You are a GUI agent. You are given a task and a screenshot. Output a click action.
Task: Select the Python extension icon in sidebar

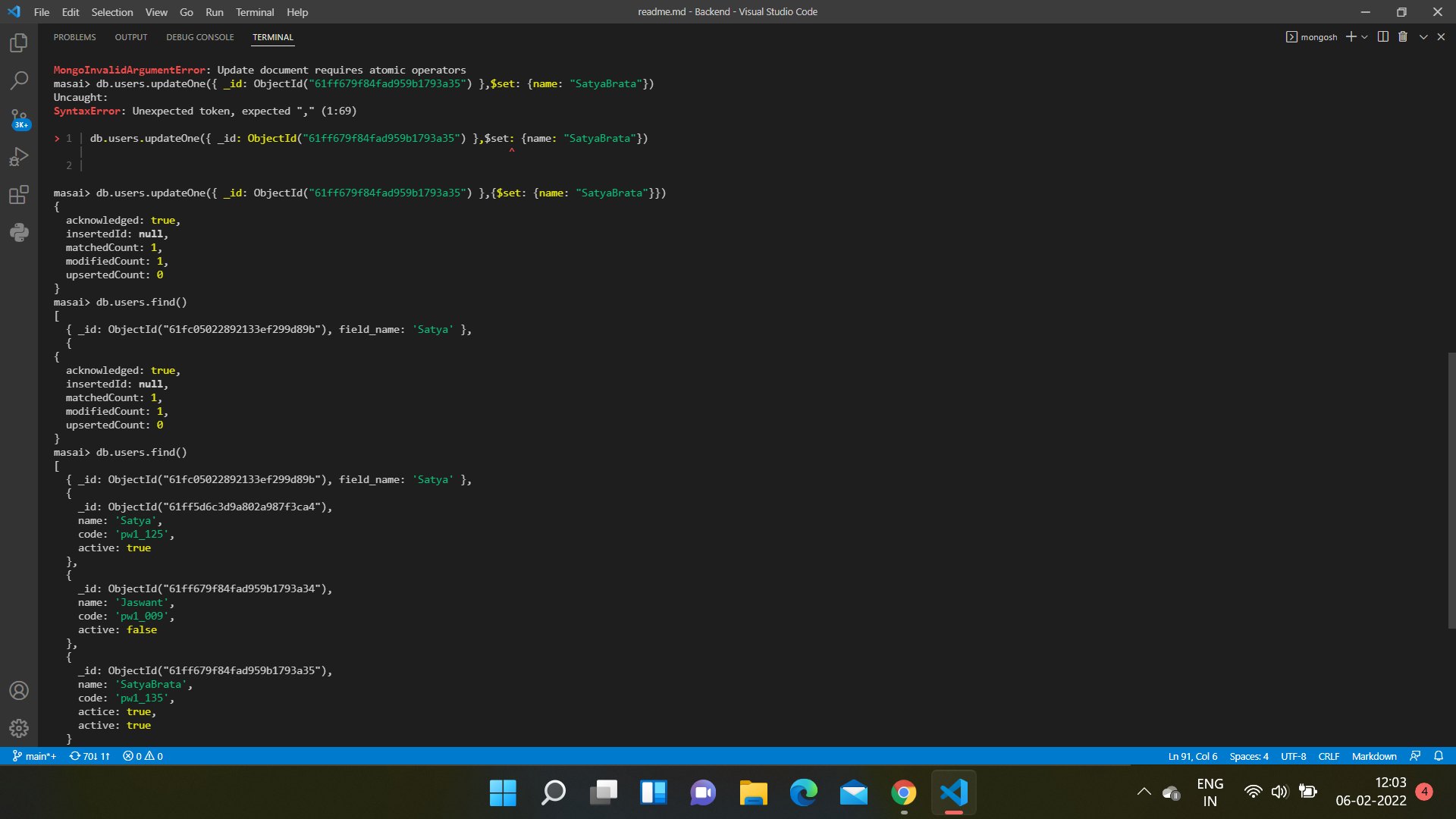click(18, 232)
